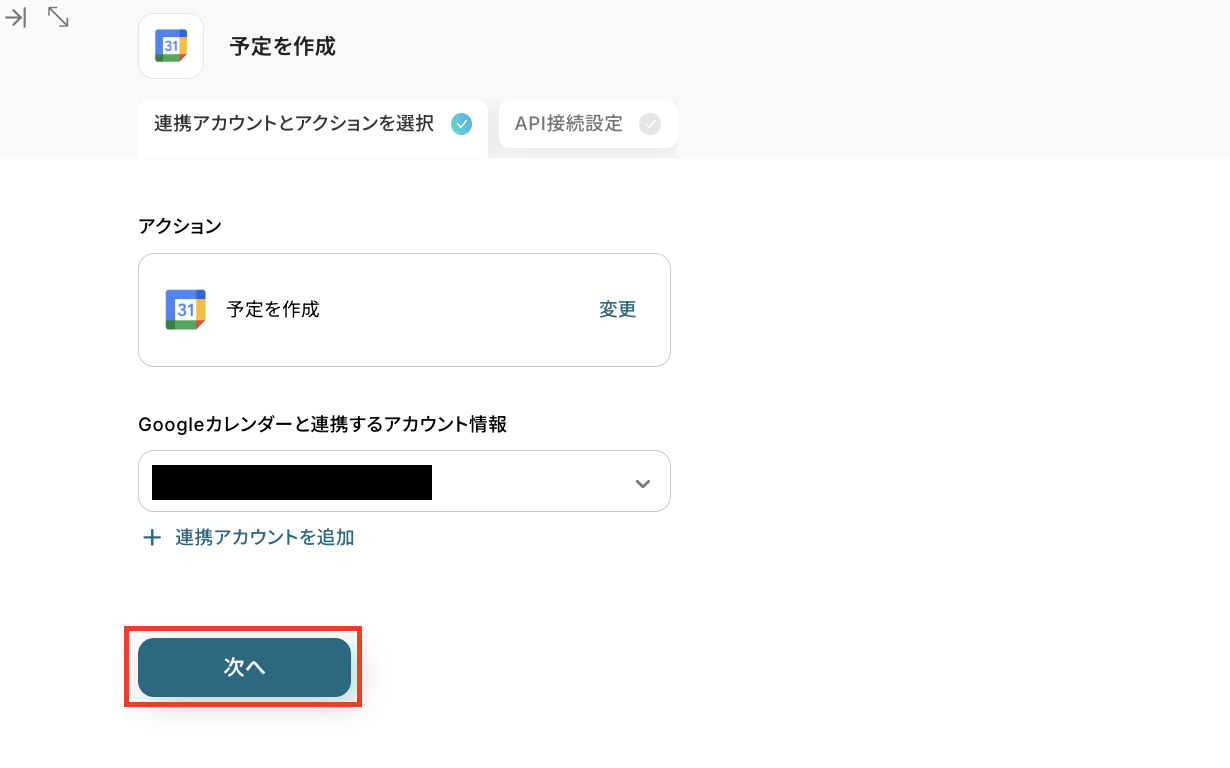Click the アクション section label
This screenshot has width=1230, height=768.
(180, 226)
